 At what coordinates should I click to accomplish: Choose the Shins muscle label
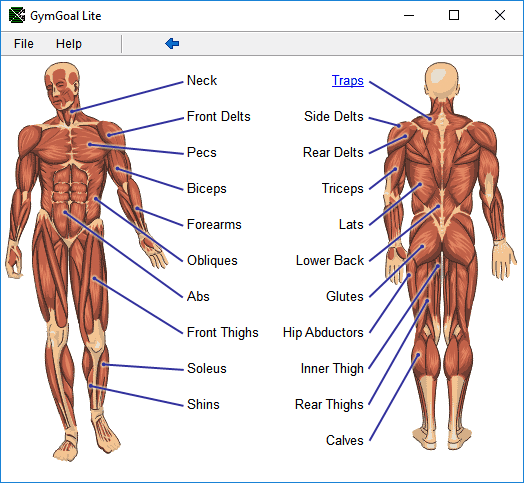[203, 404]
